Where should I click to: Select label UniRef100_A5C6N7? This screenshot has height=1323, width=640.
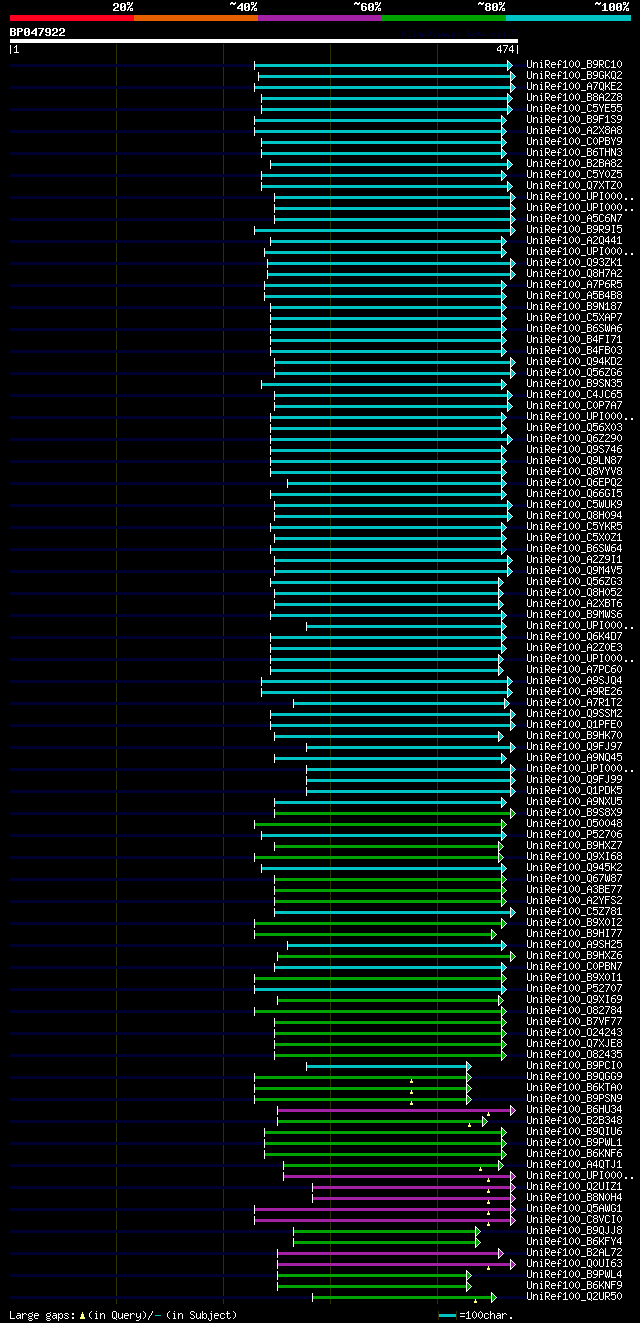[x=574, y=219]
